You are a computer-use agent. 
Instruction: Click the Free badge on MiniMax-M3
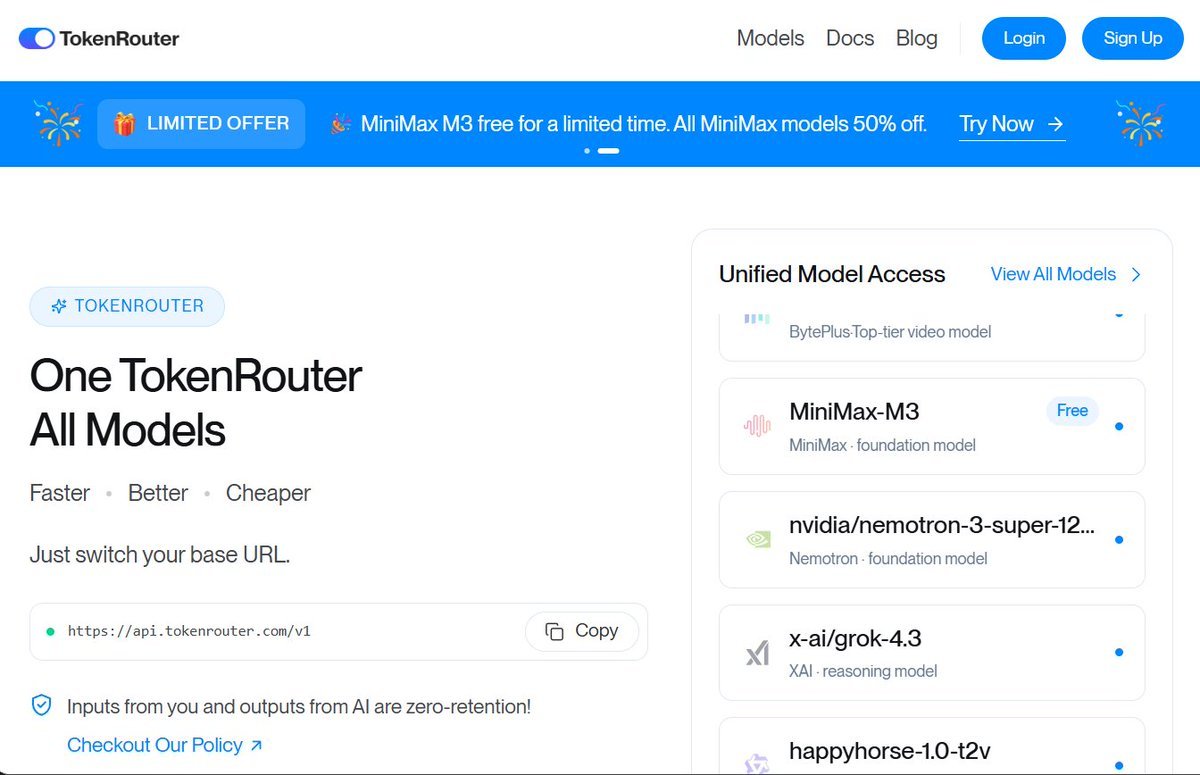click(1072, 411)
